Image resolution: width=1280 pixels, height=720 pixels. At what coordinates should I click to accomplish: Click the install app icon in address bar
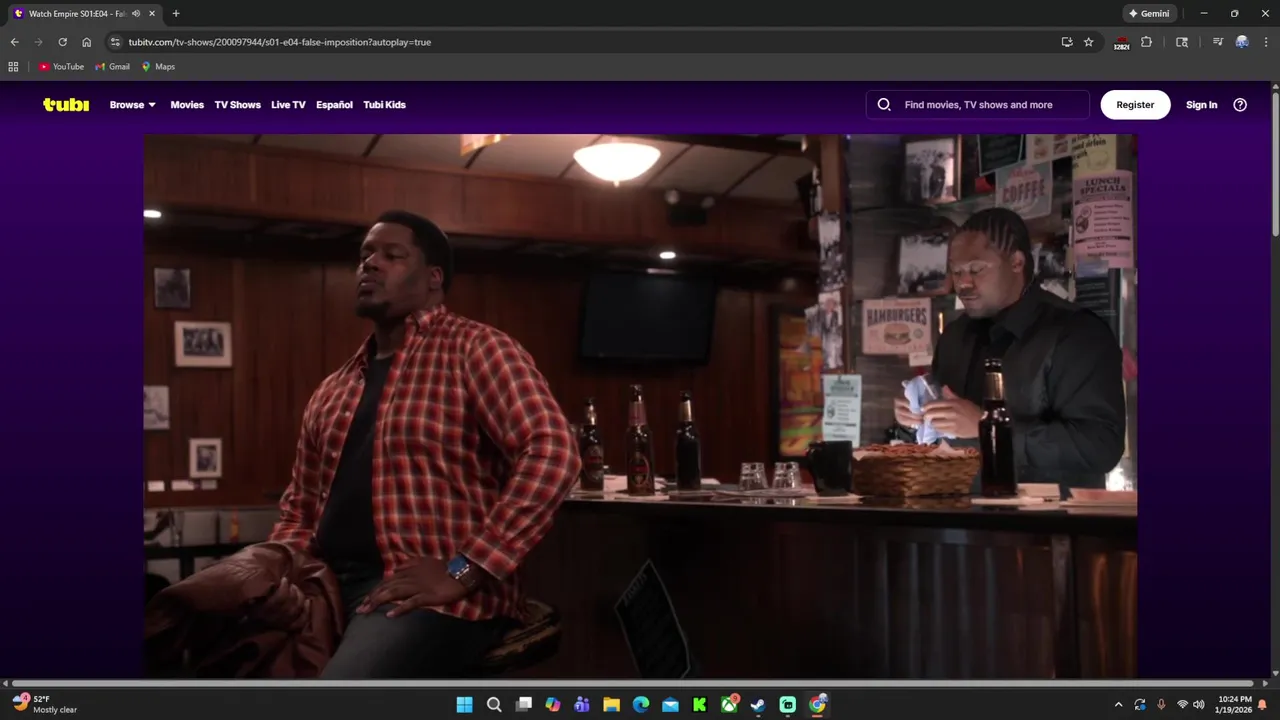(1067, 42)
